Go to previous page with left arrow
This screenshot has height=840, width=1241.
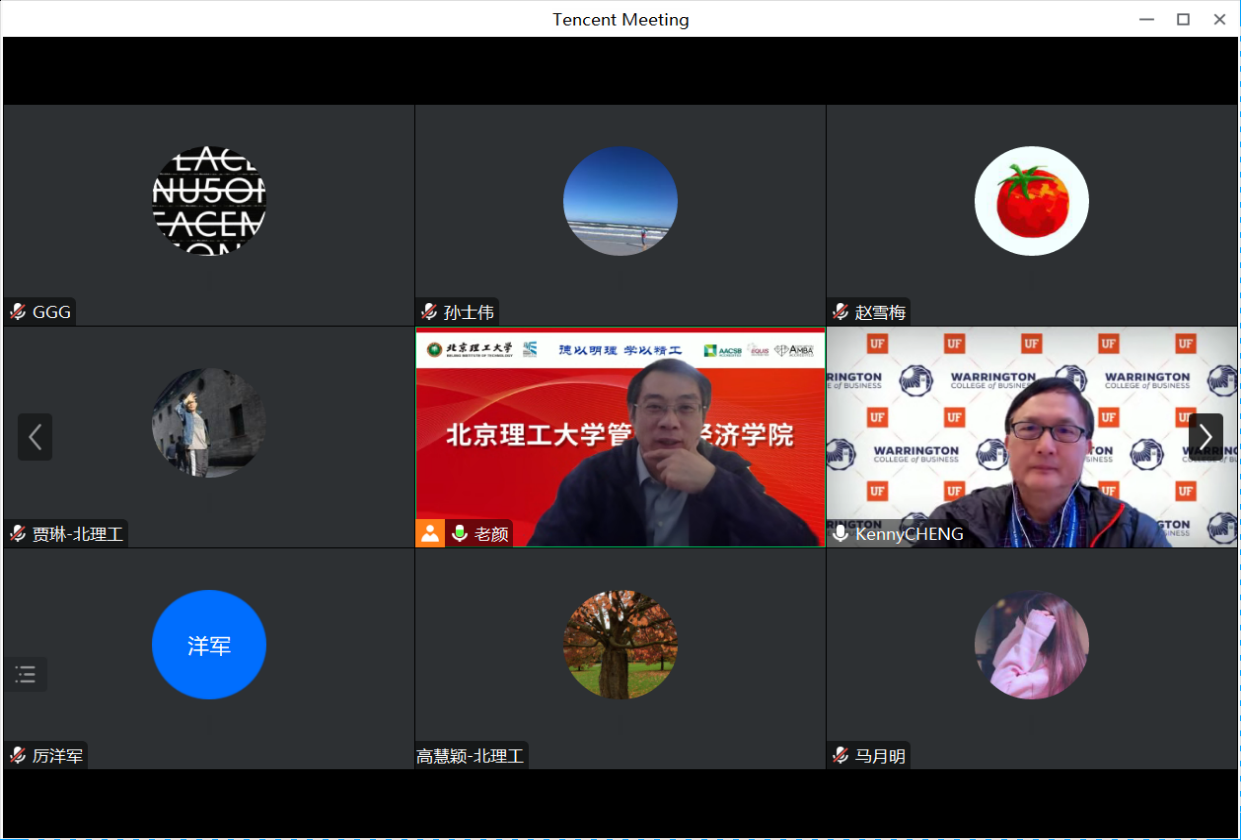click(x=35, y=437)
